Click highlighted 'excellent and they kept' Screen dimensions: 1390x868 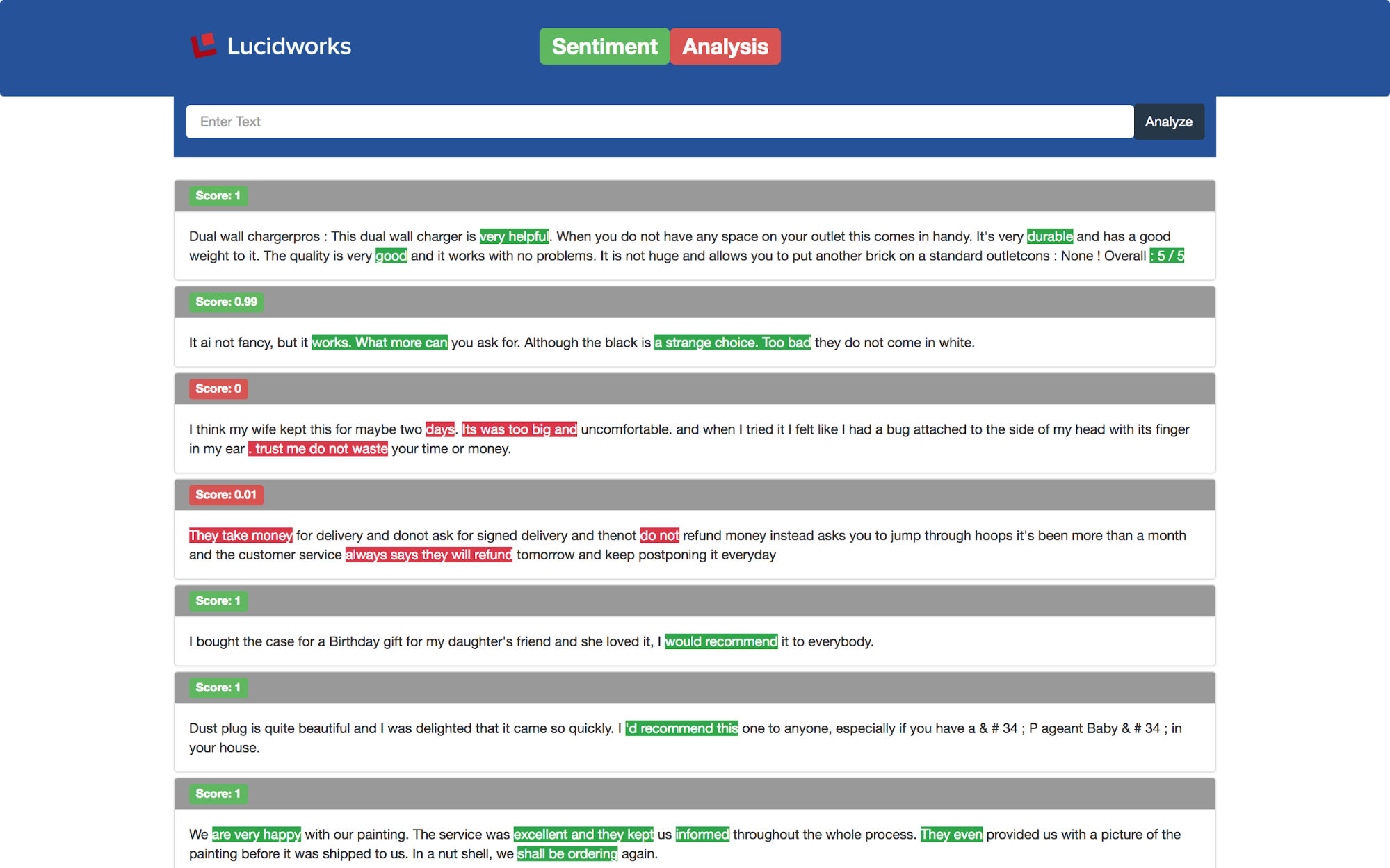point(583,835)
